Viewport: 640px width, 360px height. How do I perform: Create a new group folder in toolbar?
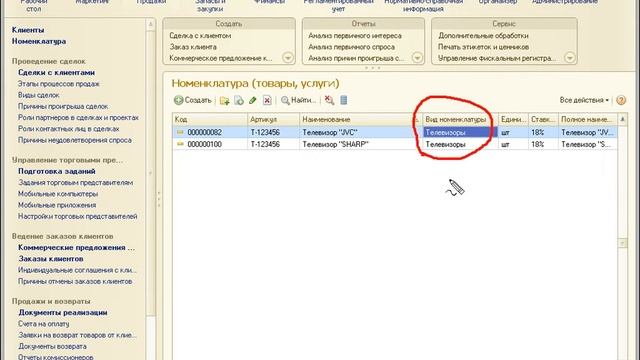(x=224, y=100)
